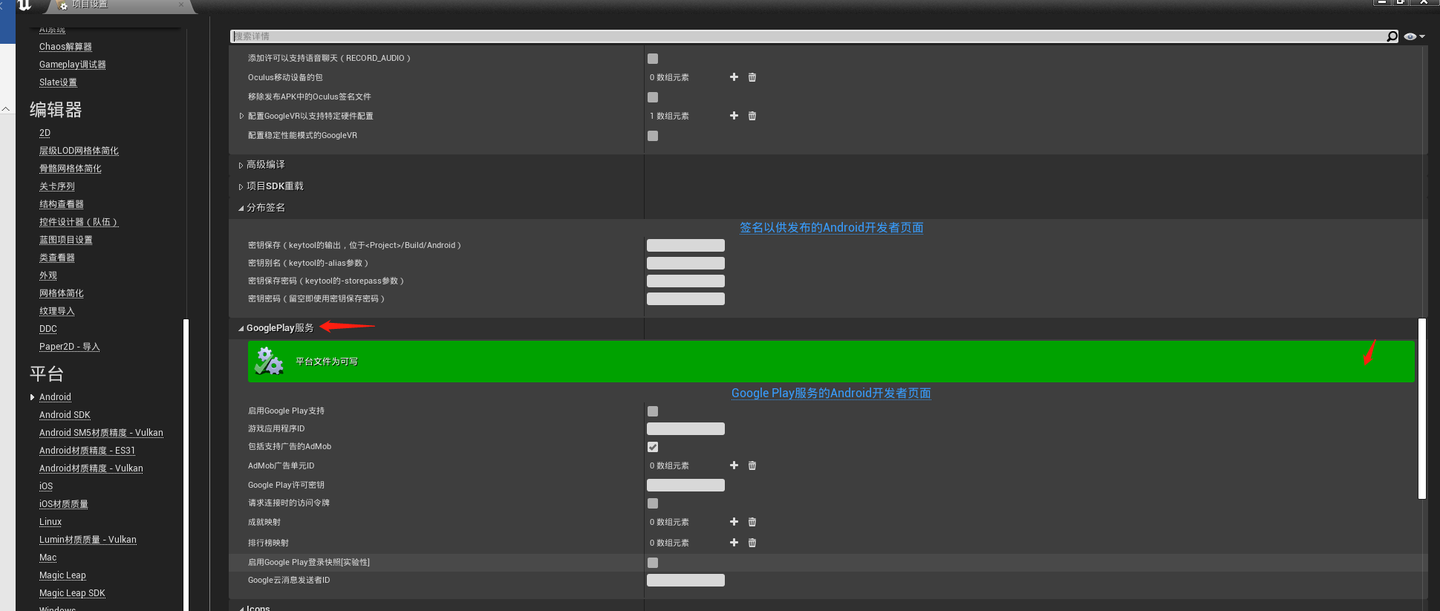1440x611 pixels.
Task: Collapse the GooglePlay服务 section
Action: click(x=241, y=328)
